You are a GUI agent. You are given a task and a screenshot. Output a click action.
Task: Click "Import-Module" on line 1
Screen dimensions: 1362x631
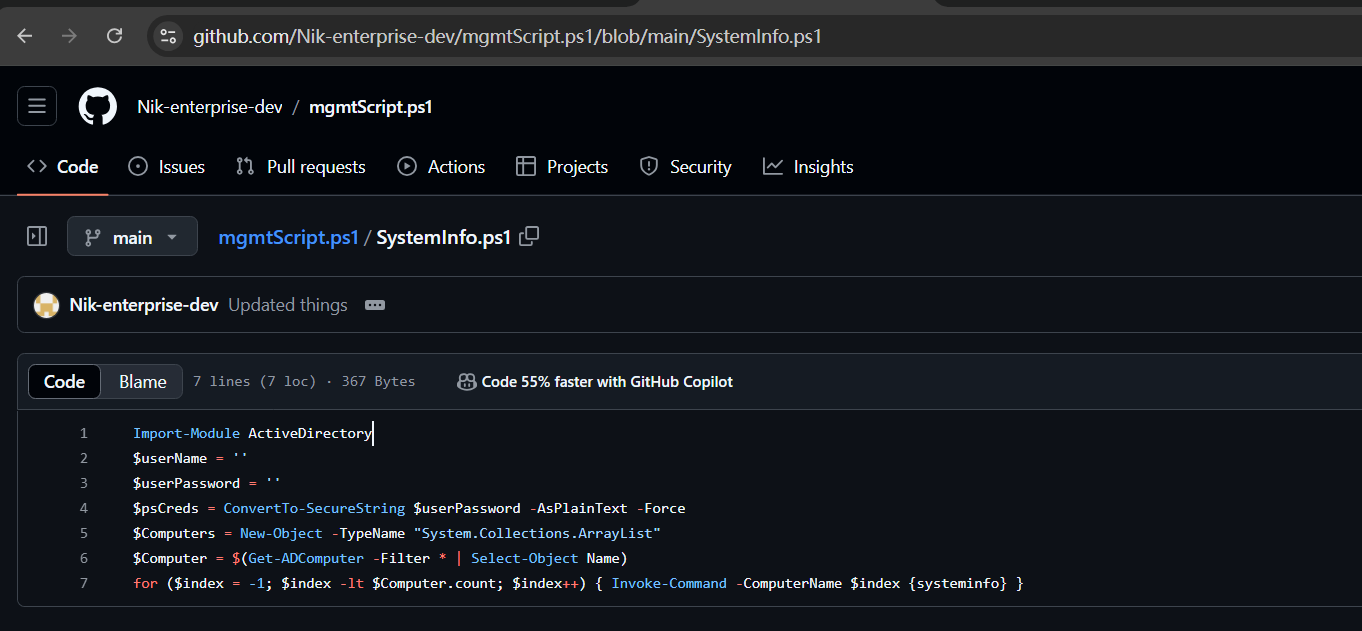pyautogui.click(x=186, y=433)
